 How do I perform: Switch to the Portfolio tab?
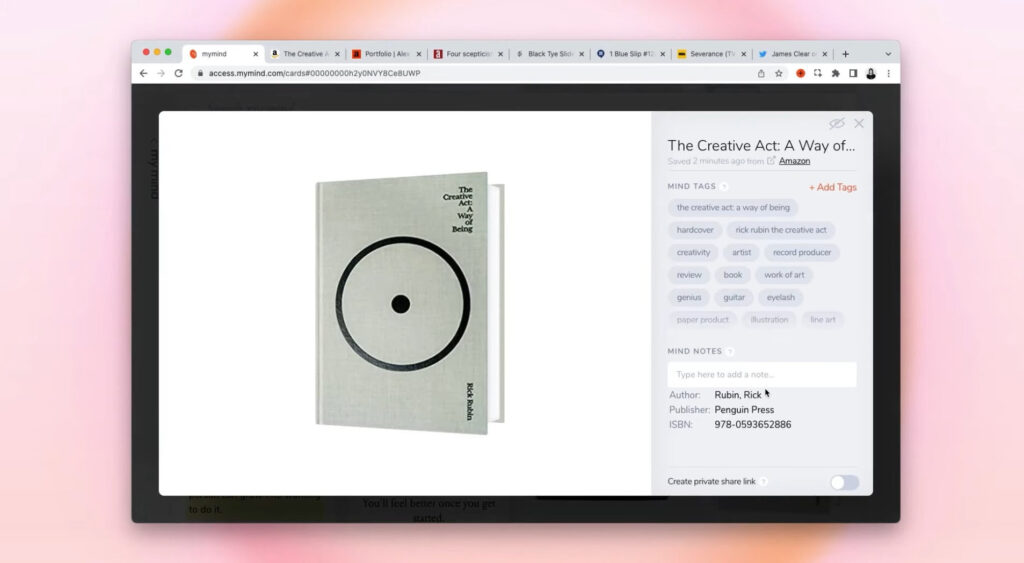pos(386,54)
